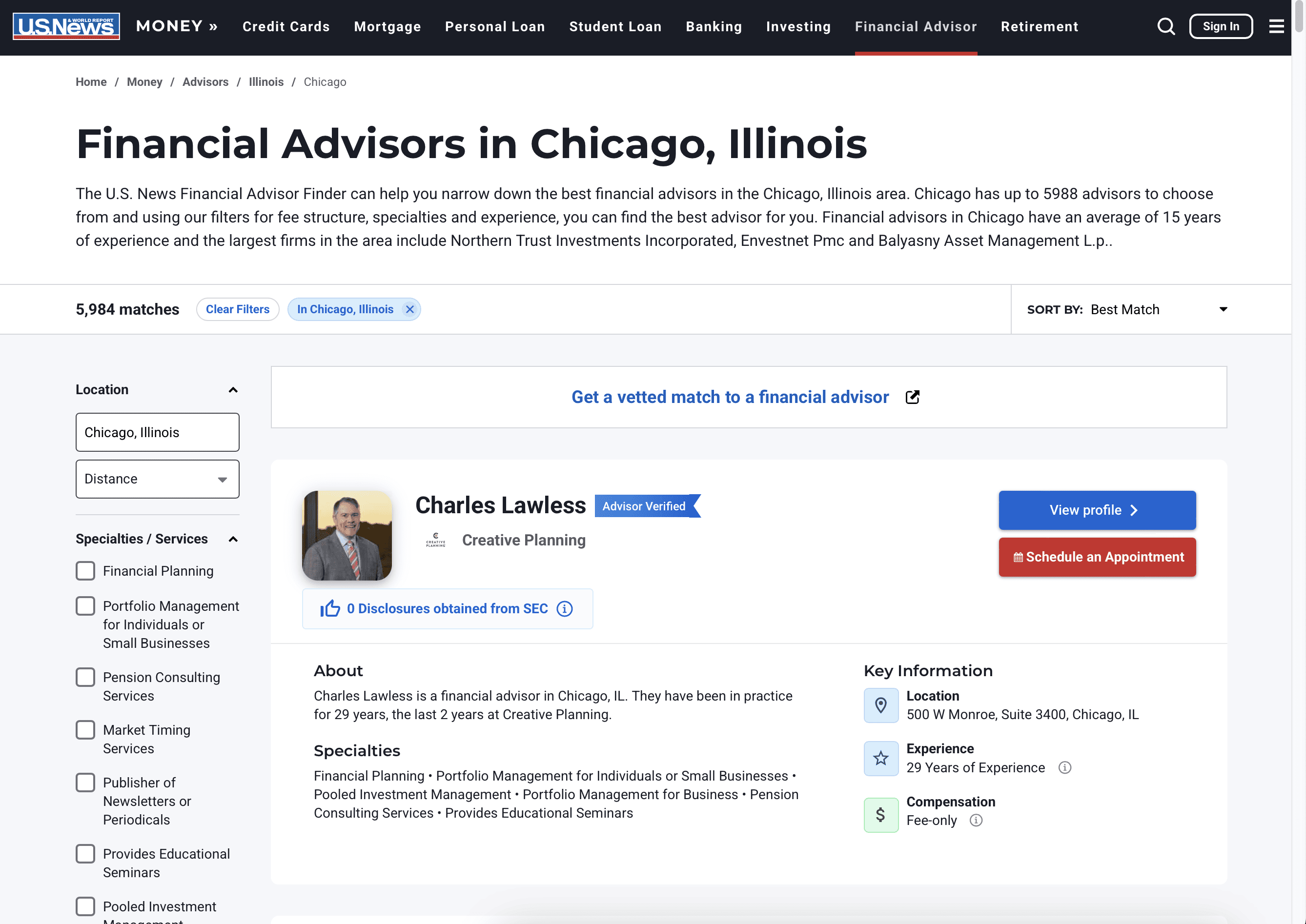Click the info icon next to Experience
The image size is (1306, 924).
click(x=1064, y=767)
